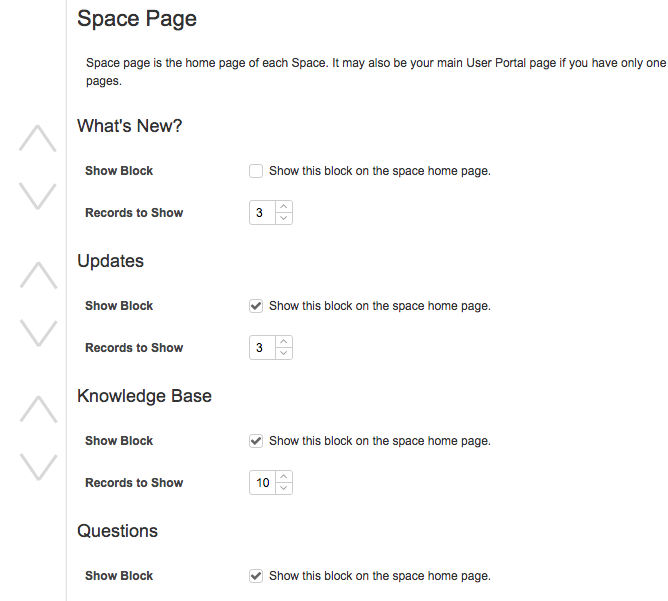Move the Updates block up
The width and height of the screenshot is (668, 601).
(x=38, y=275)
